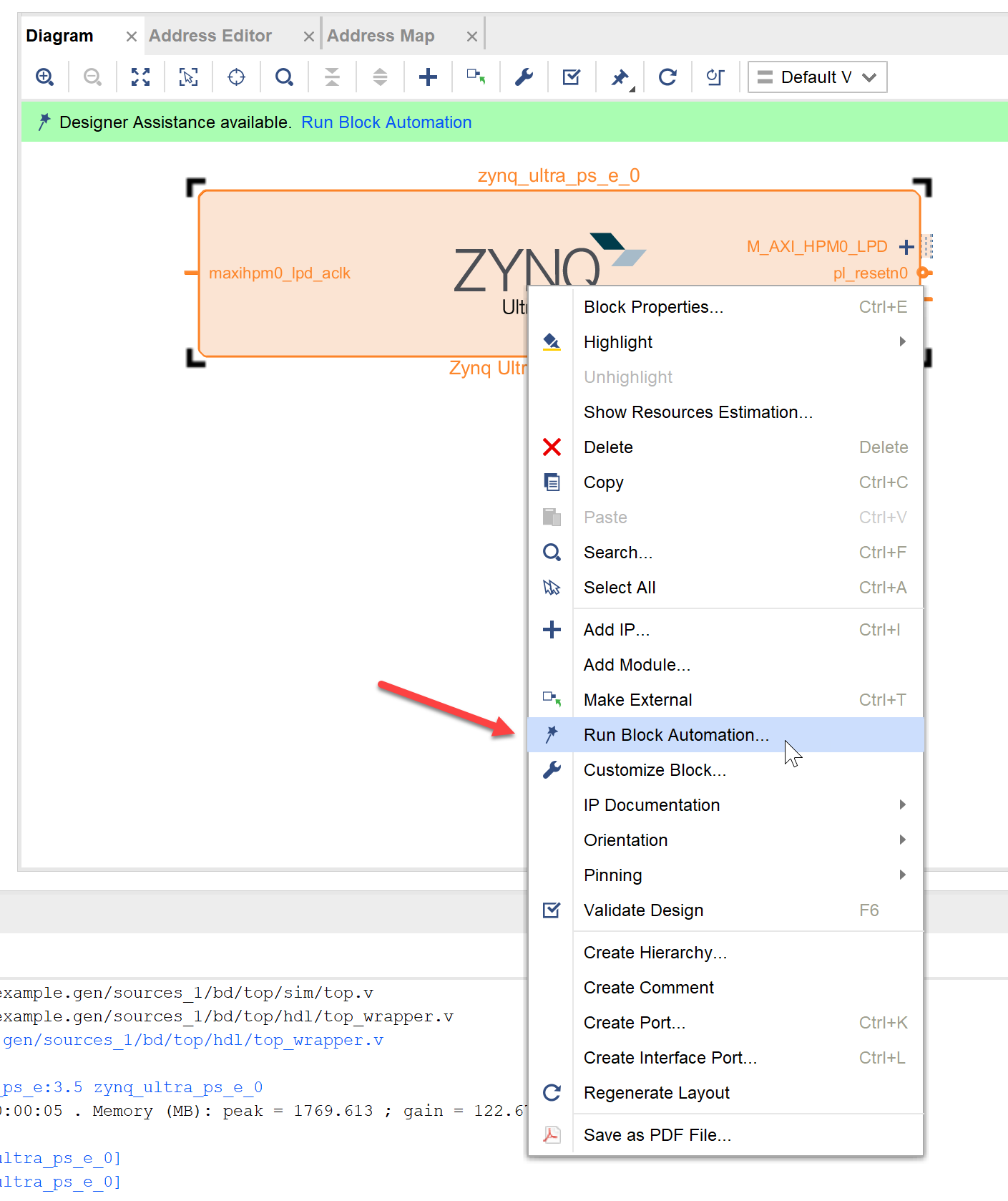The image size is (1008, 1201).
Task: Open the IP Documentation submenu
Action: [725, 805]
